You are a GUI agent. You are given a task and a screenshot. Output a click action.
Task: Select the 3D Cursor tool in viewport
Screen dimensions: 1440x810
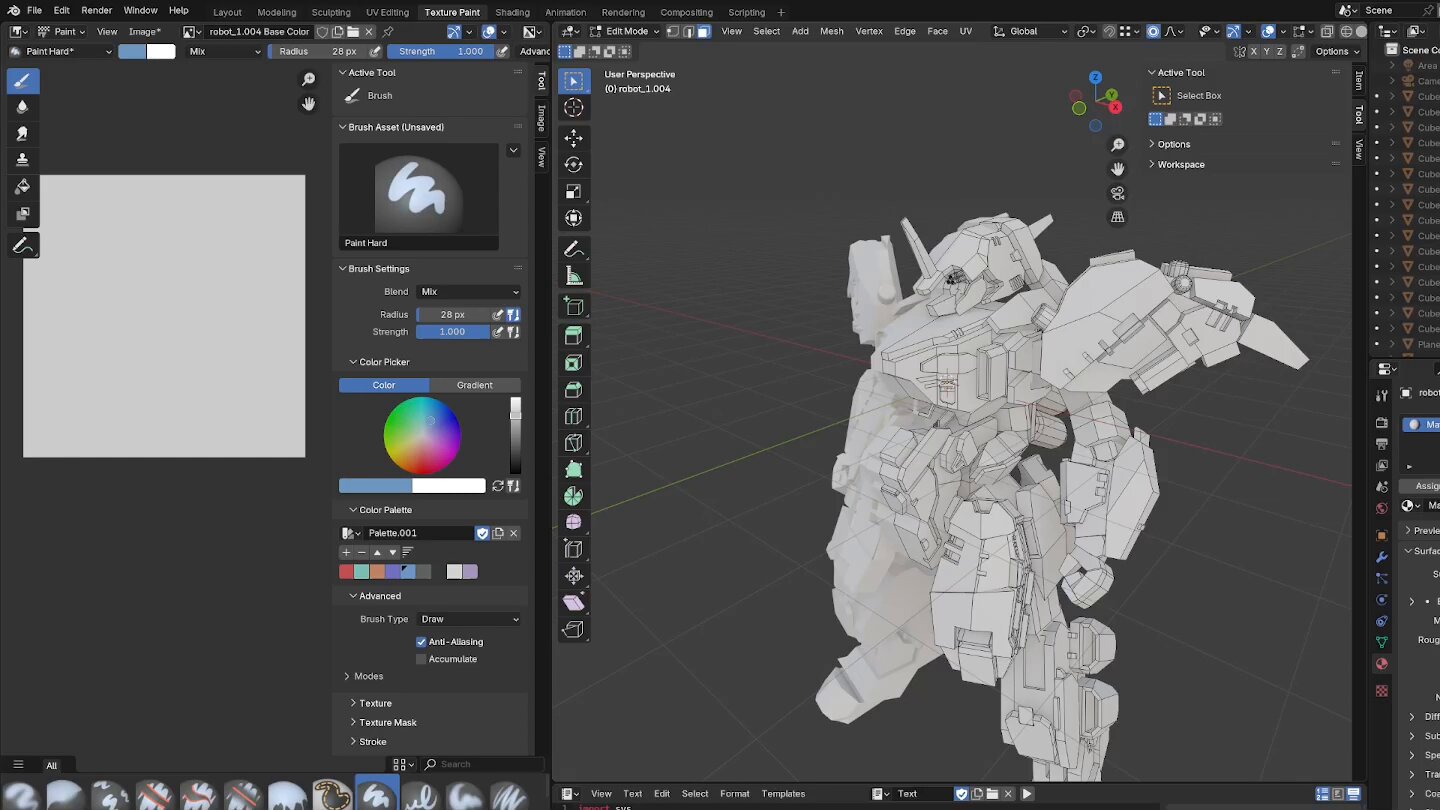pyautogui.click(x=573, y=108)
